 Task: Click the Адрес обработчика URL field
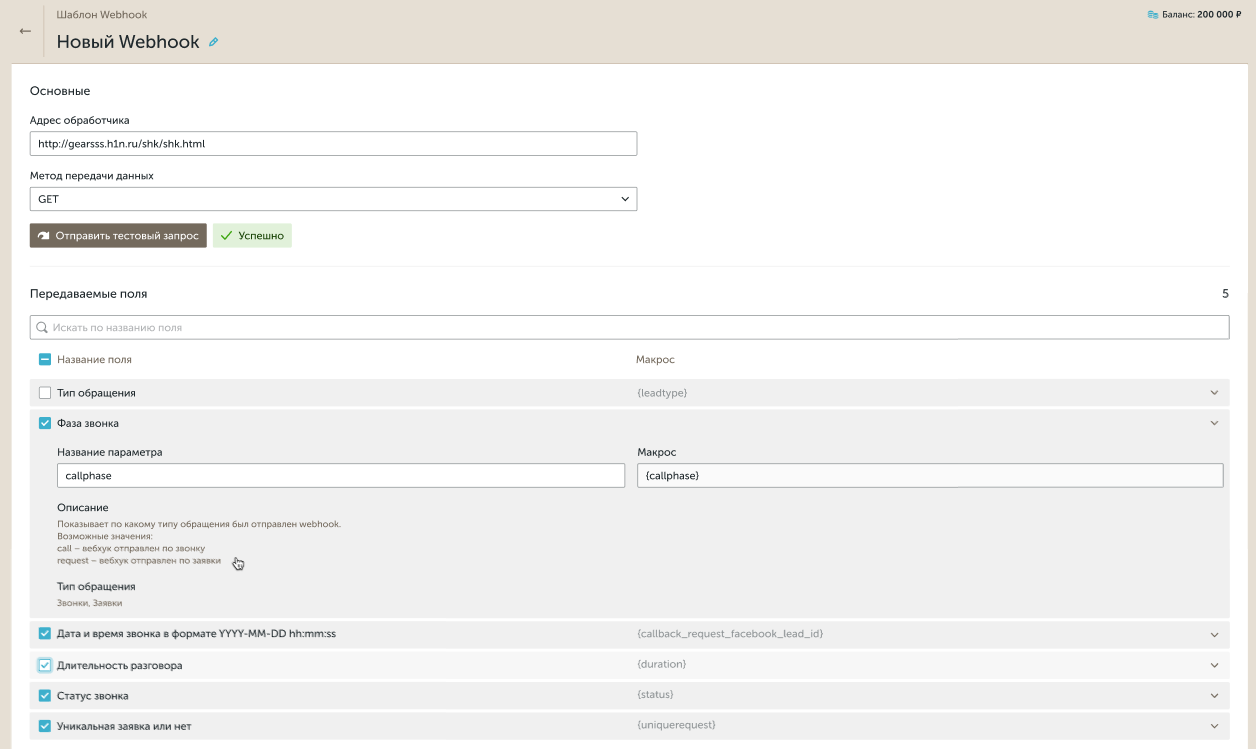(x=333, y=144)
